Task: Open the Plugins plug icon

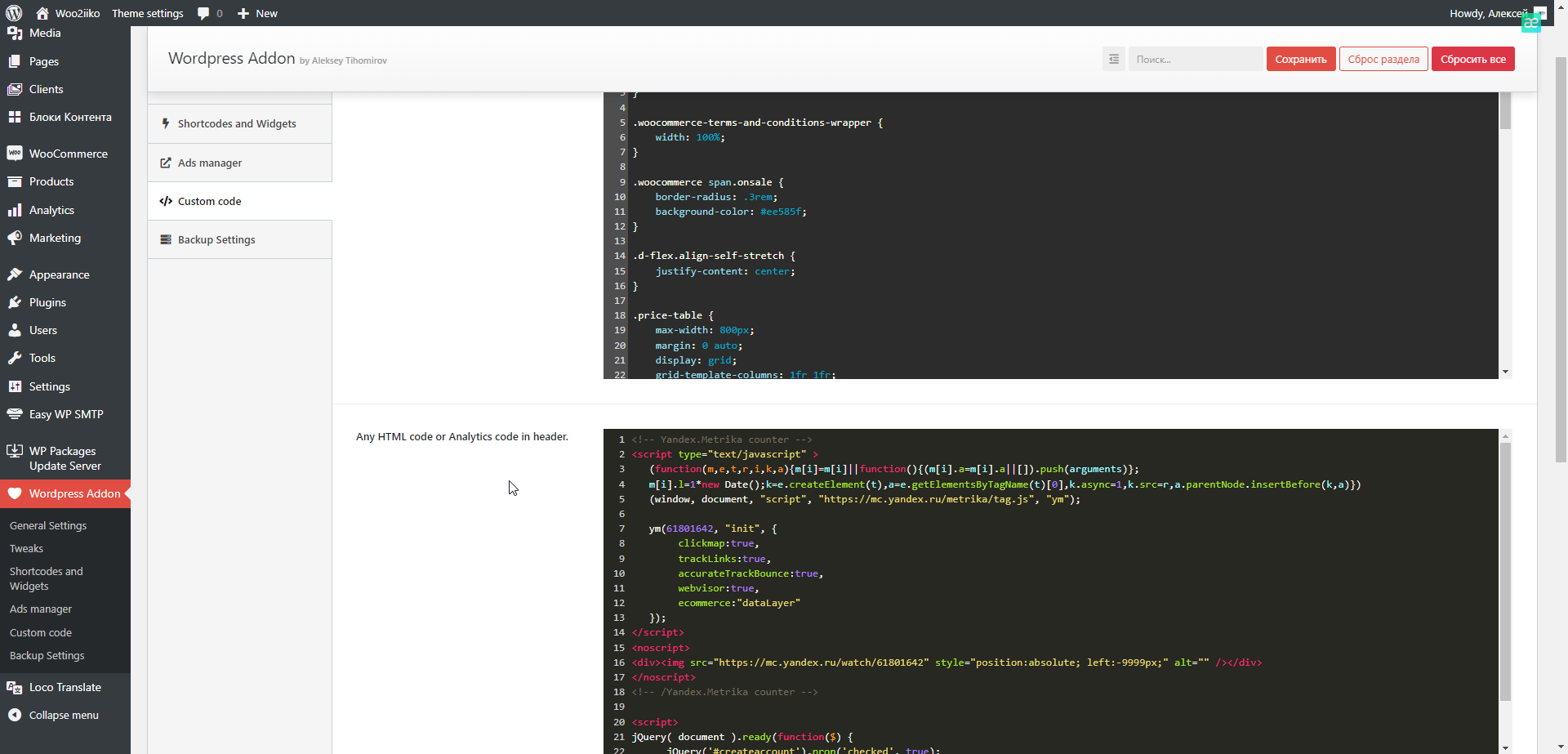Action: click(x=15, y=302)
